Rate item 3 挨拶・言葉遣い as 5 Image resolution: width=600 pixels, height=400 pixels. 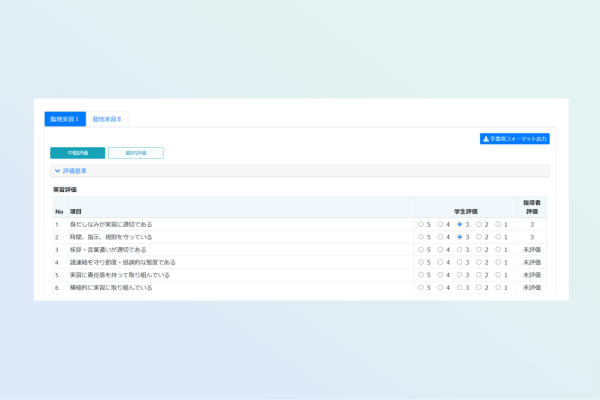tap(421, 250)
